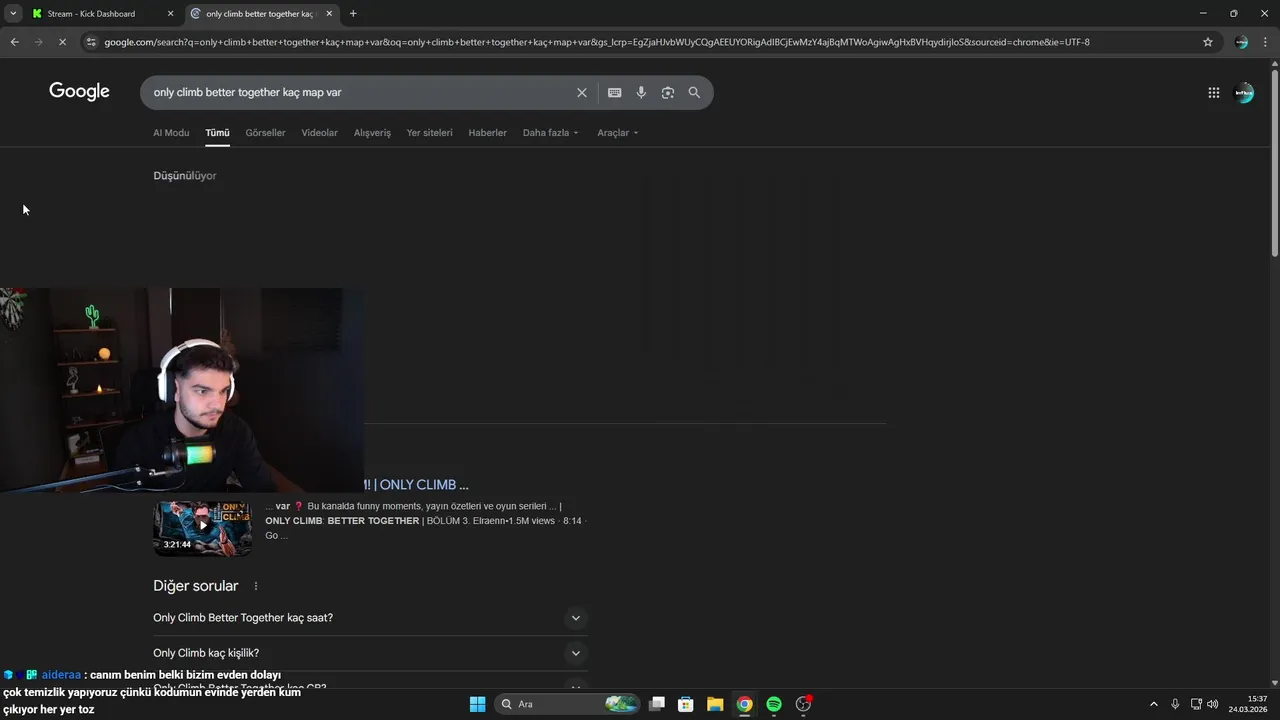
Task: Open Chrome three-dot menu
Action: pyautogui.click(x=1266, y=42)
